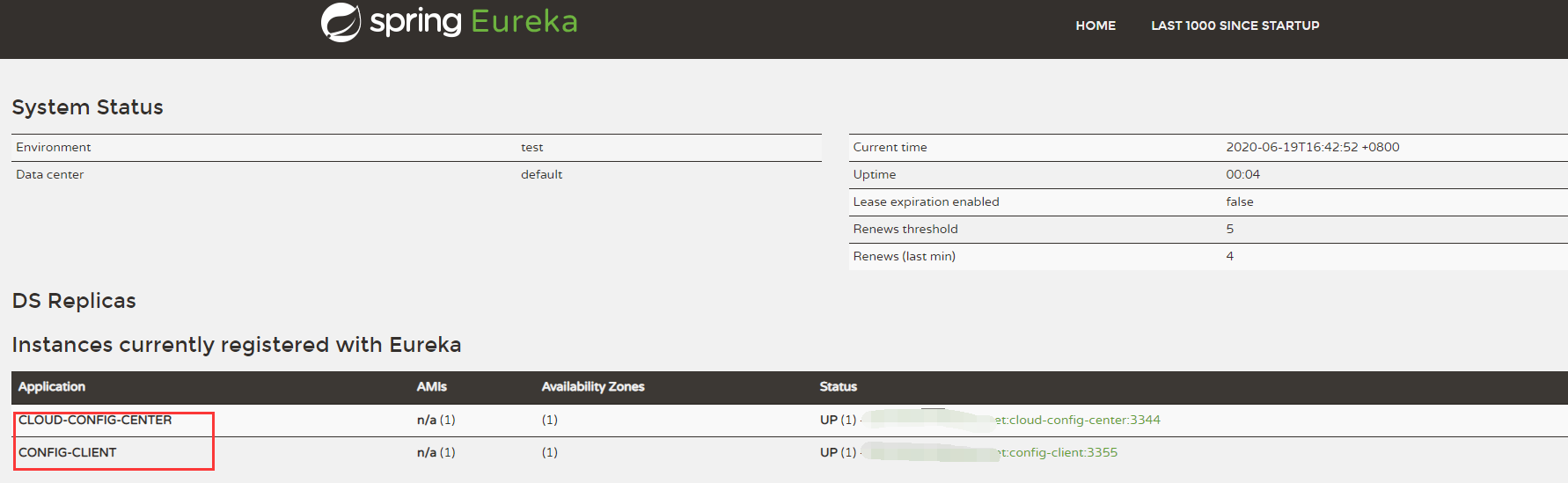Select the uptime value 00:04
The height and width of the screenshot is (483, 1568).
[1243, 174]
